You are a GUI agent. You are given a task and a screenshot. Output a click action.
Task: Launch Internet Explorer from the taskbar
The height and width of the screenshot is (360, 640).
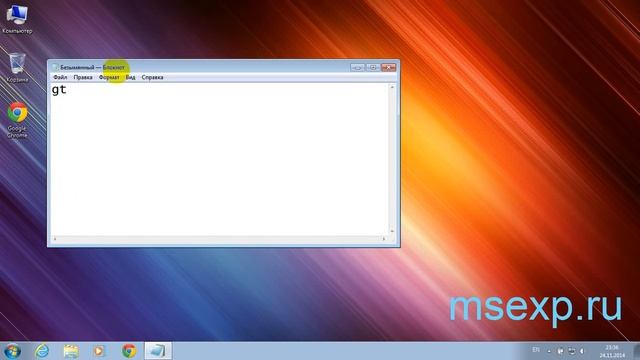click(x=42, y=351)
